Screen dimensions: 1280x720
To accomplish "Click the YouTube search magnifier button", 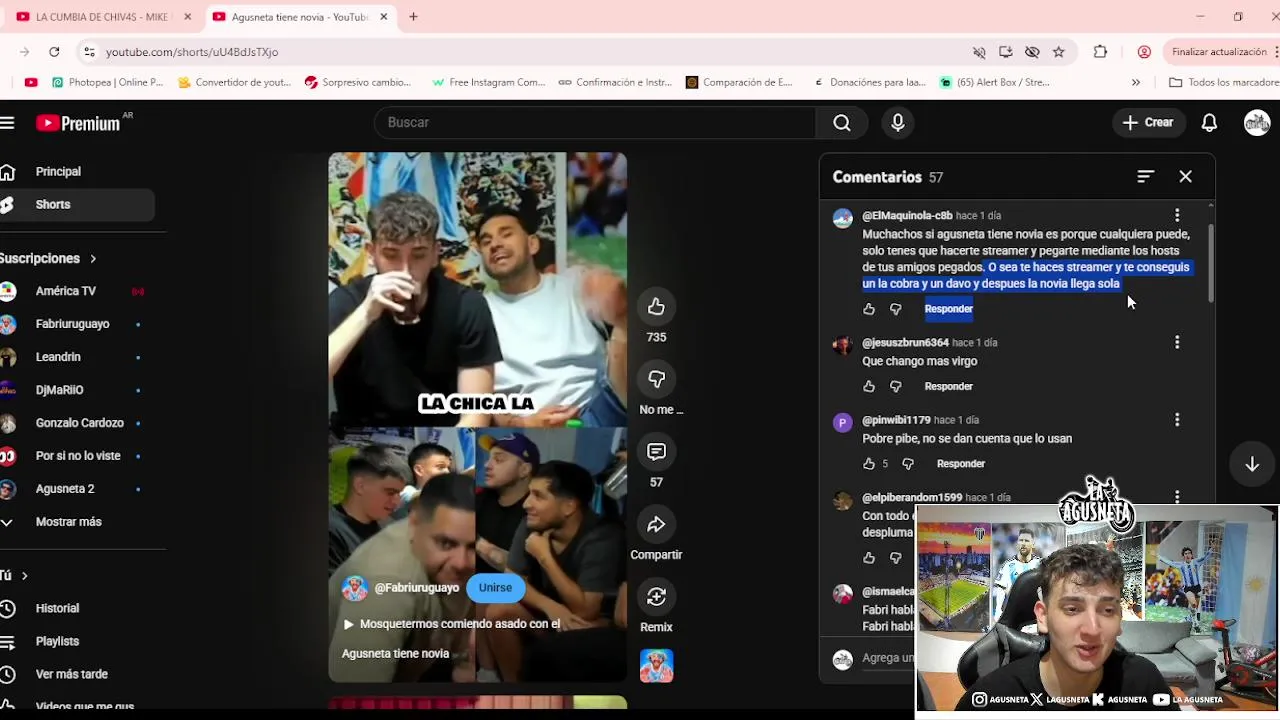I will click(x=842, y=122).
